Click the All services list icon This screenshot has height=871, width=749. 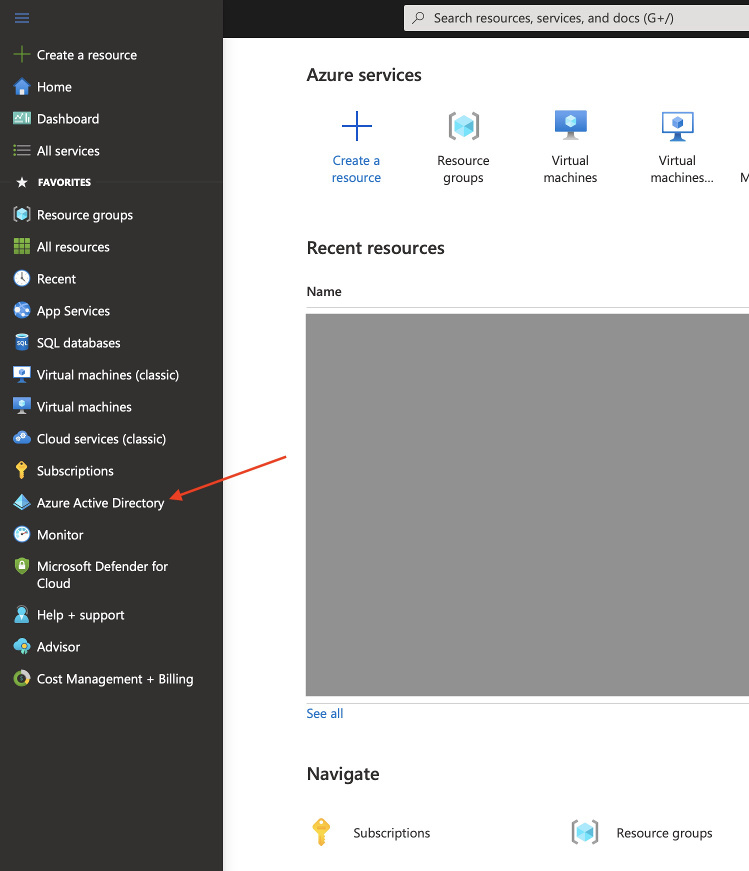[22, 151]
